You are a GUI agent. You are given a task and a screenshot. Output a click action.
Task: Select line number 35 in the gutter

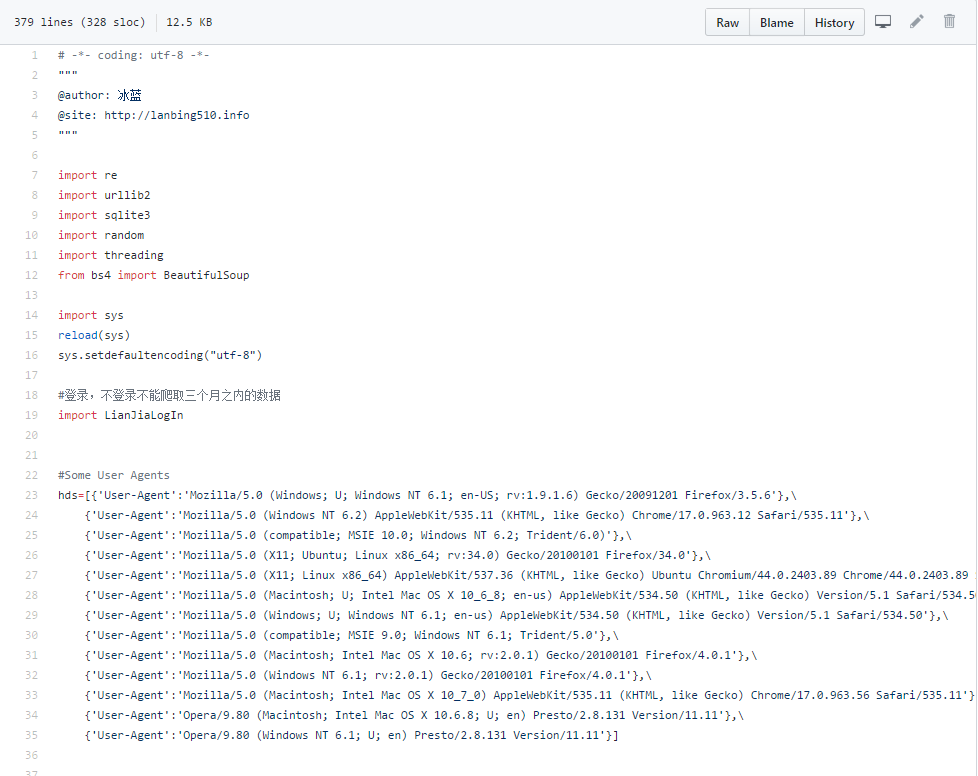point(33,735)
